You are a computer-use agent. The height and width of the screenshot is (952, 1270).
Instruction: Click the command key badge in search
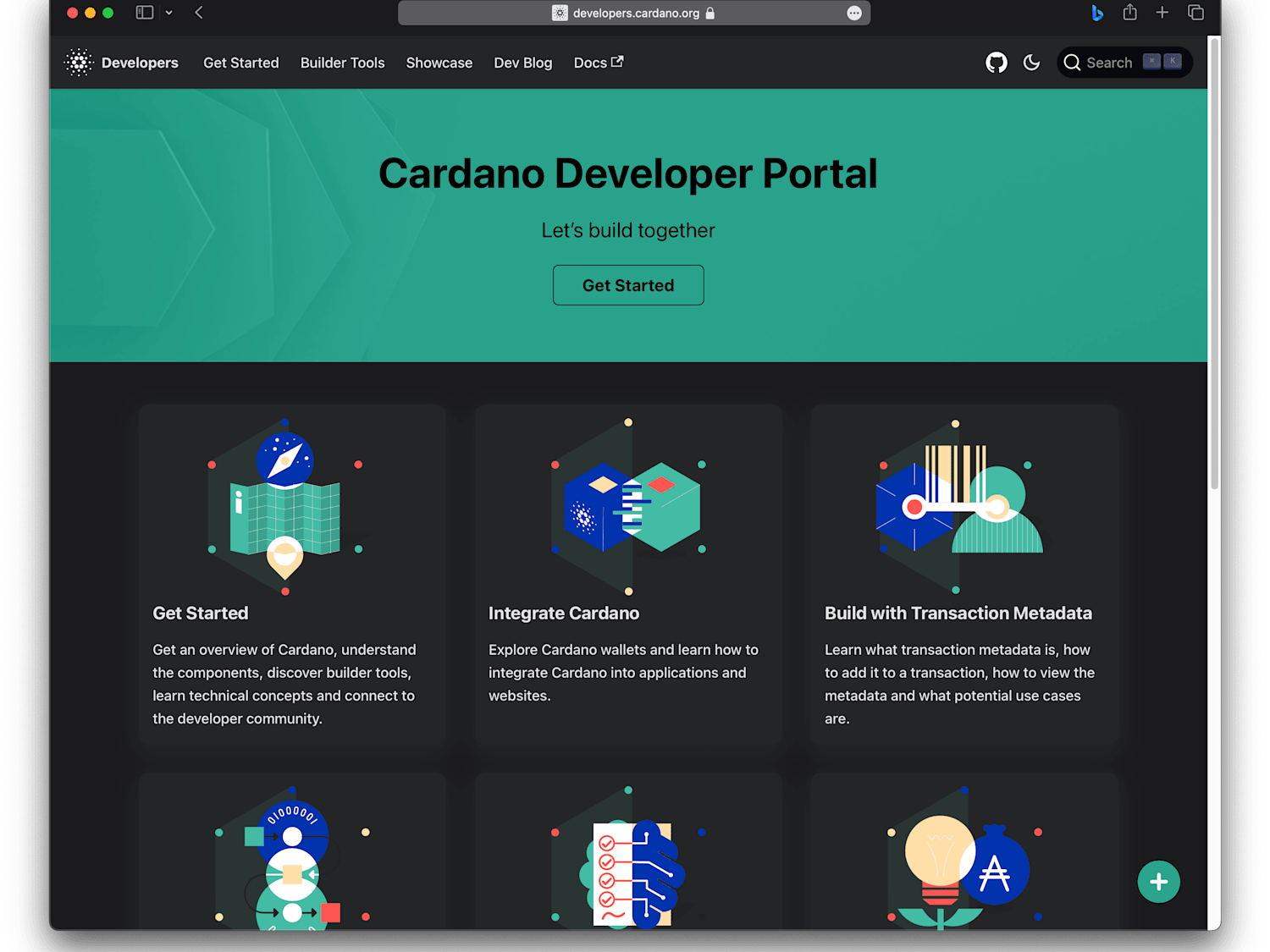click(1151, 61)
